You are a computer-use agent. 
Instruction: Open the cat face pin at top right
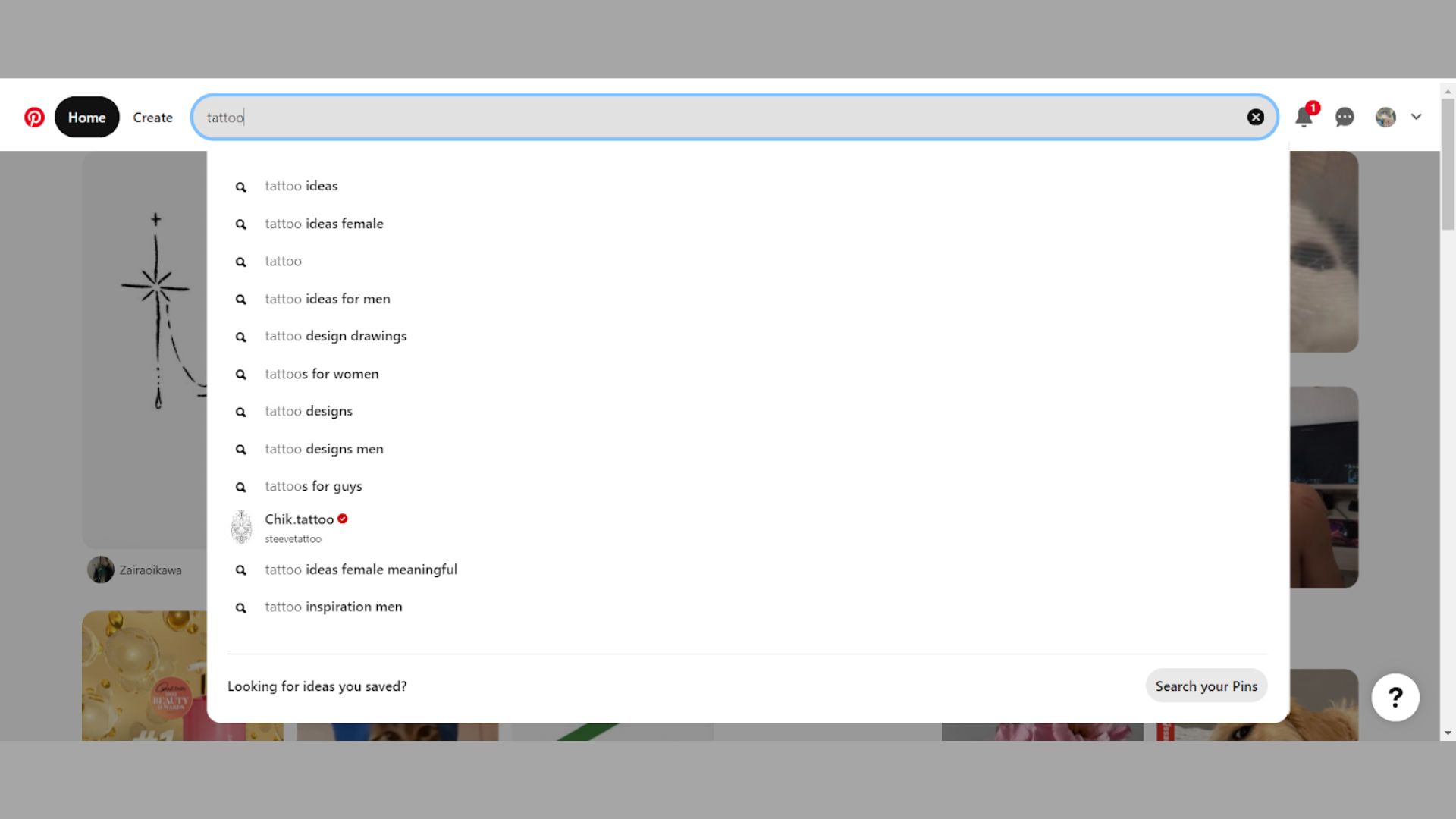tap(1324, 252)
